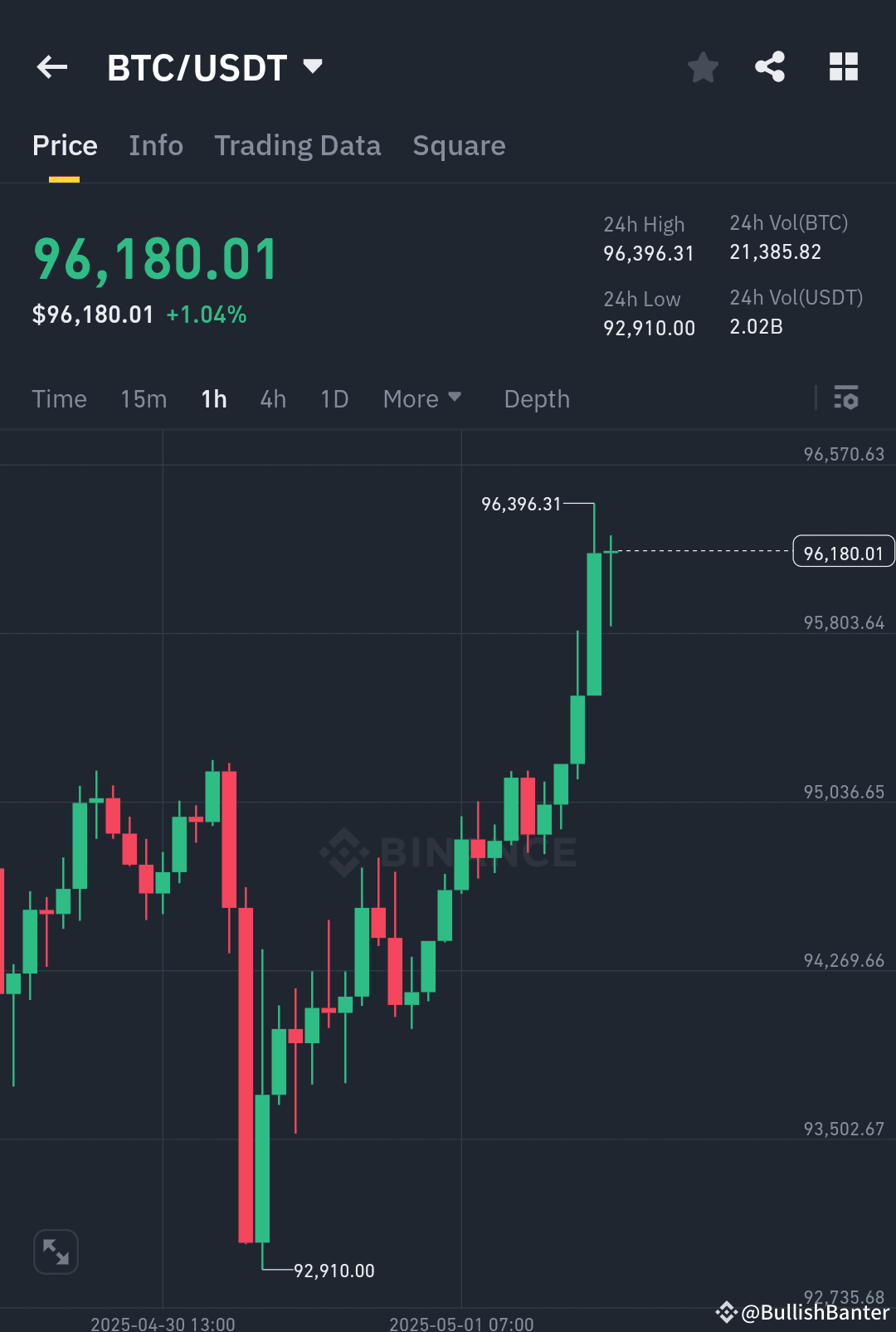Switch to the Trading Data tab
This screenshot has height=1332, width=896.
point(297,146)
